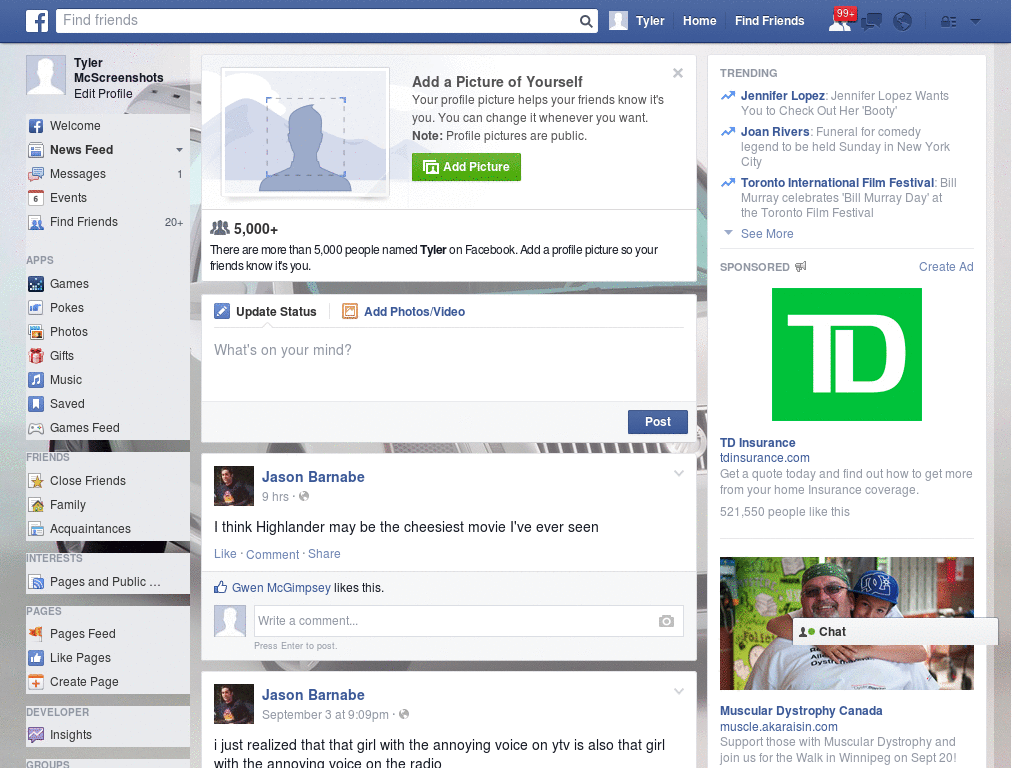Go to Home in top bar

pos(699,21)
